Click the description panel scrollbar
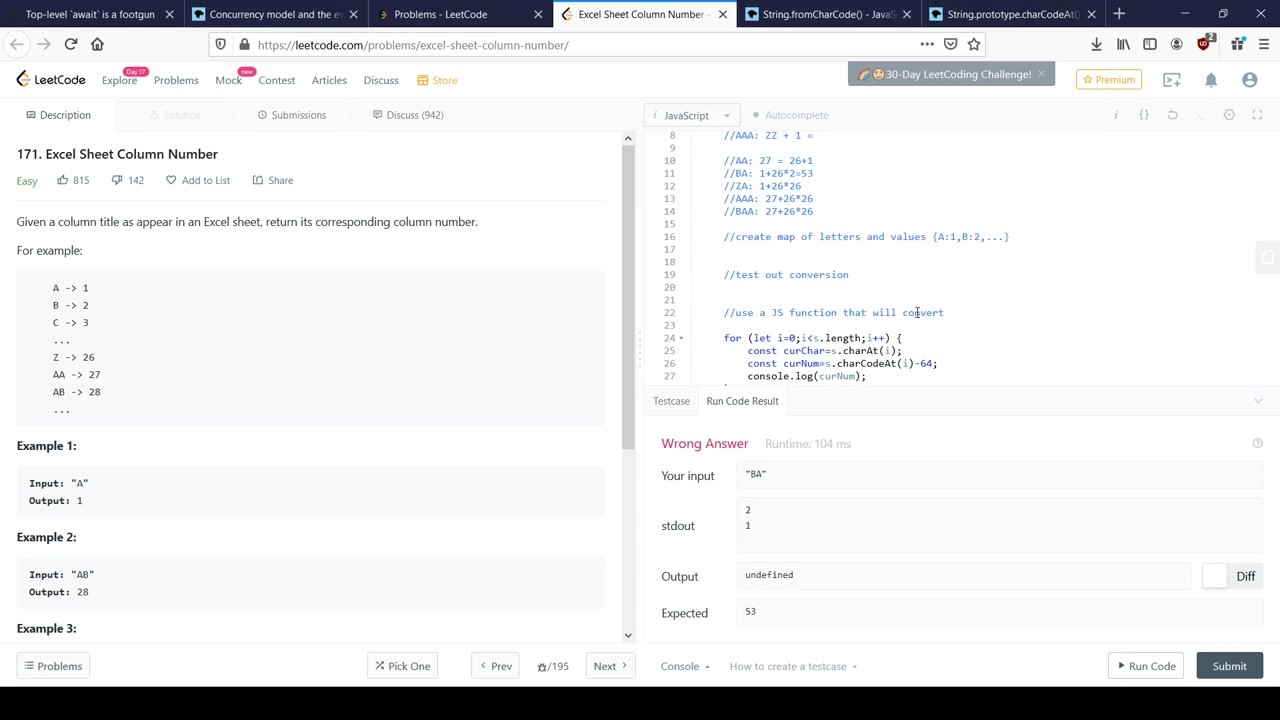The width and height of the screenshot is (1280, 720). point(628,300)
